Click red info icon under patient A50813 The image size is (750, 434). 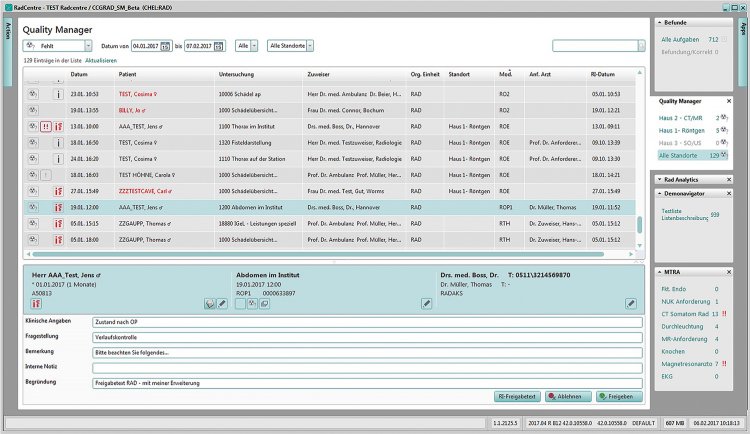point(36,303)
